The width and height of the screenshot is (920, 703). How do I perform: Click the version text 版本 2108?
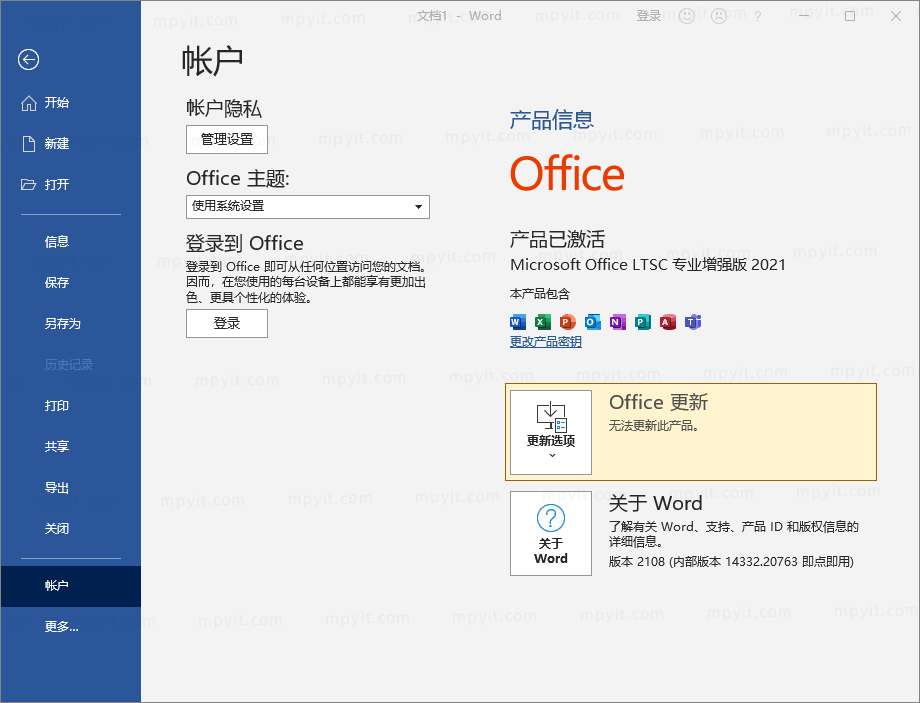pos(731,562)
